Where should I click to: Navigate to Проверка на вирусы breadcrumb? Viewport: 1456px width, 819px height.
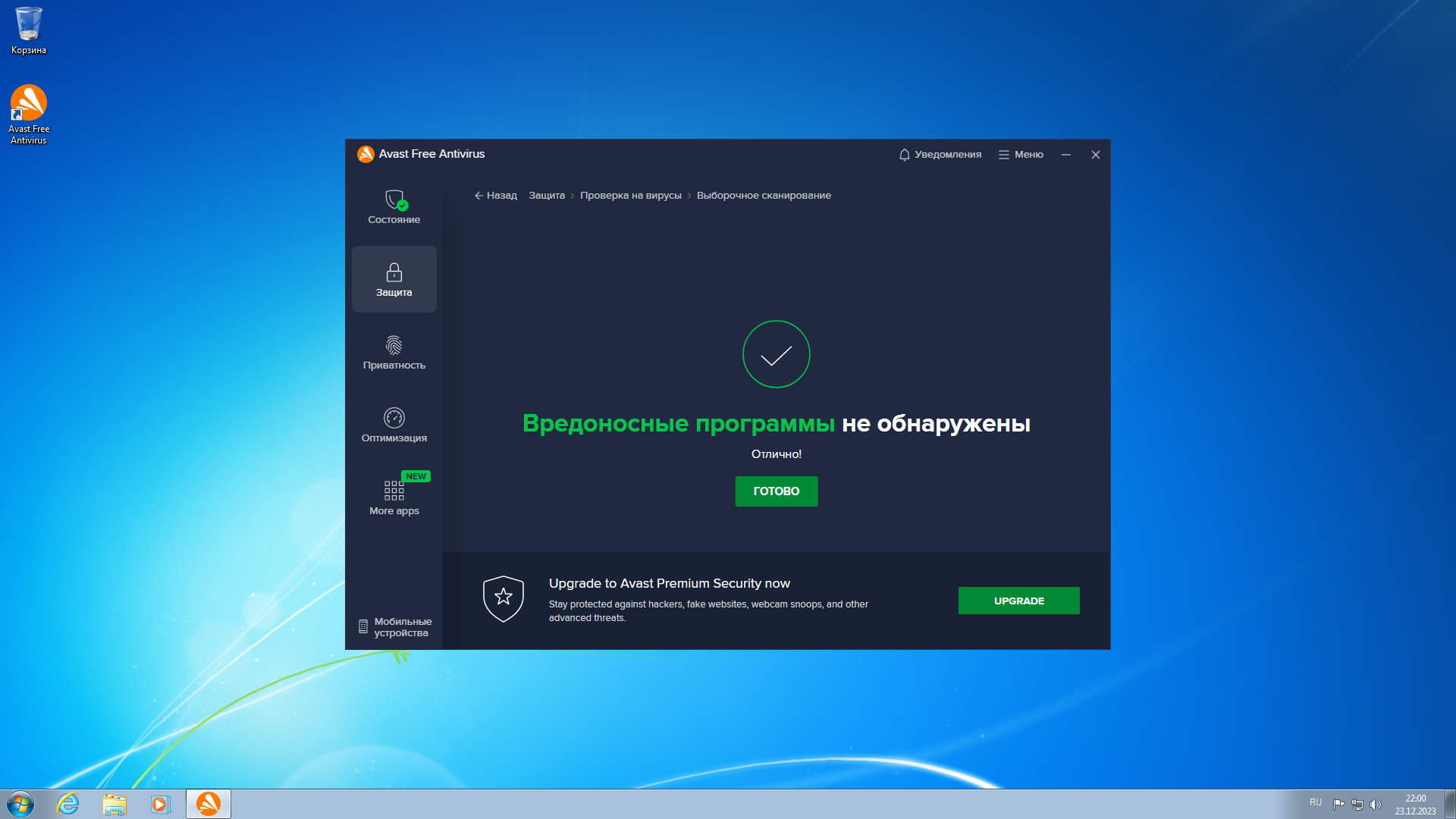point(630,196)
